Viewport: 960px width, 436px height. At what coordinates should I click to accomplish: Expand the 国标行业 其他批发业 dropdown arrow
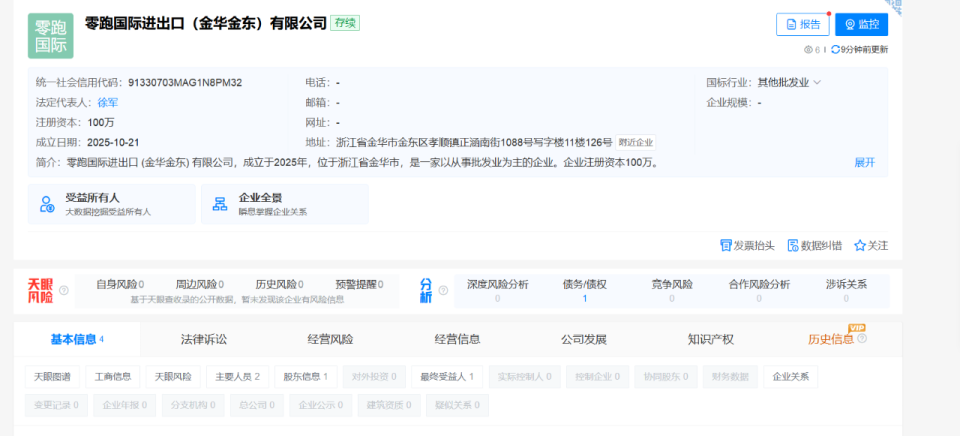coord(817,83)
